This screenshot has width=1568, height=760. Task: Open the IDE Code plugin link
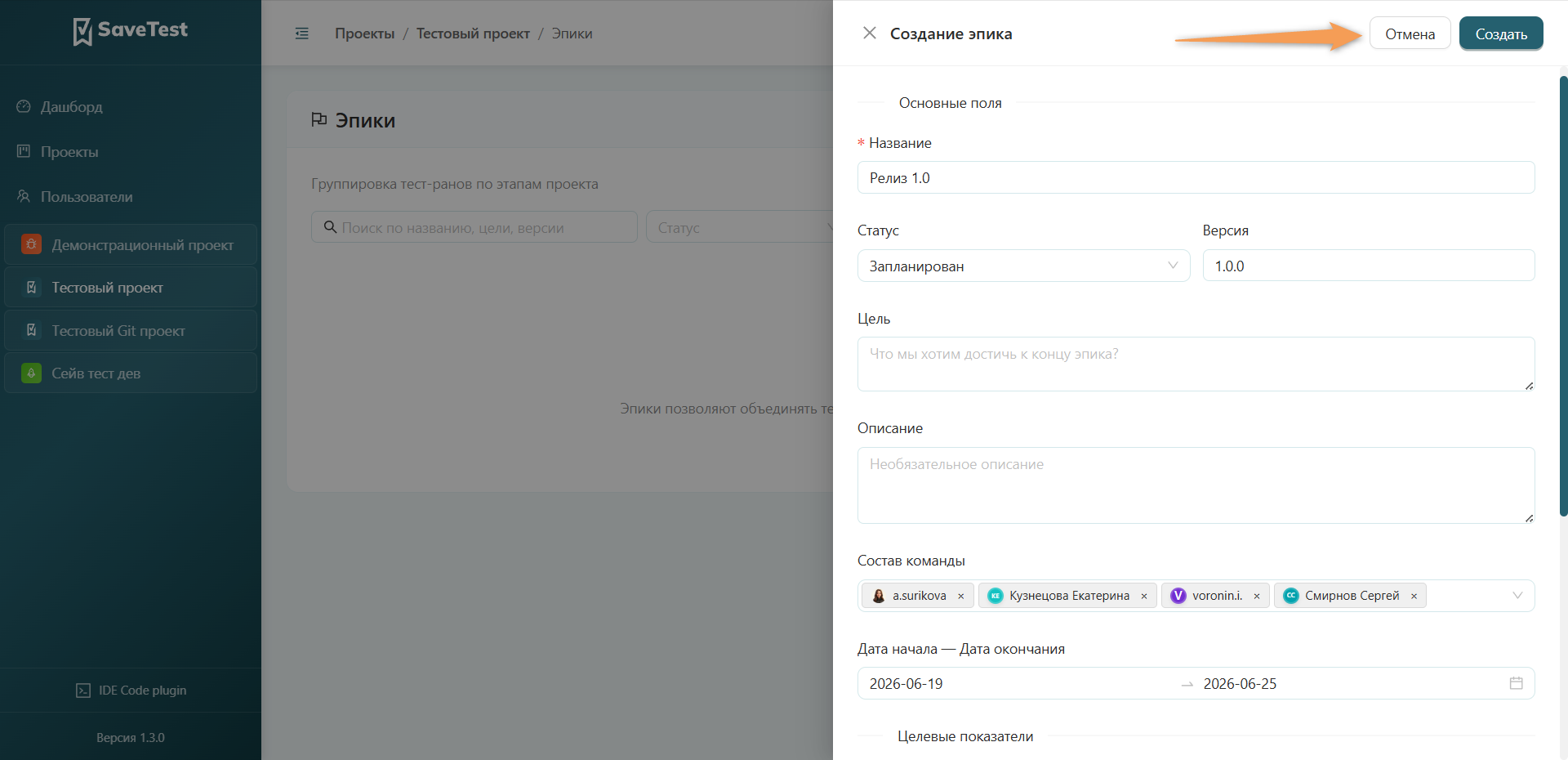(131, 691)
